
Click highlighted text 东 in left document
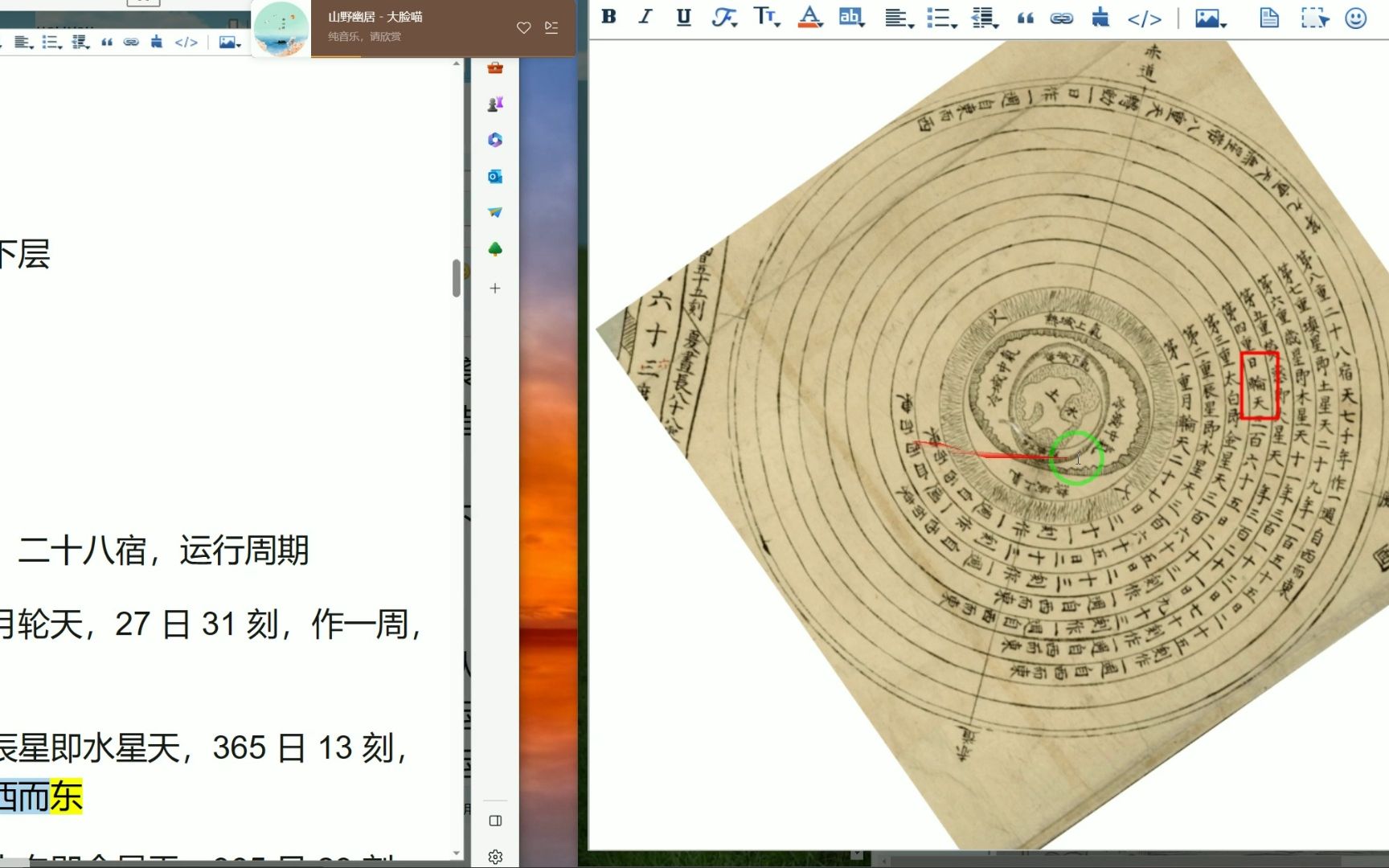[67, 797]
